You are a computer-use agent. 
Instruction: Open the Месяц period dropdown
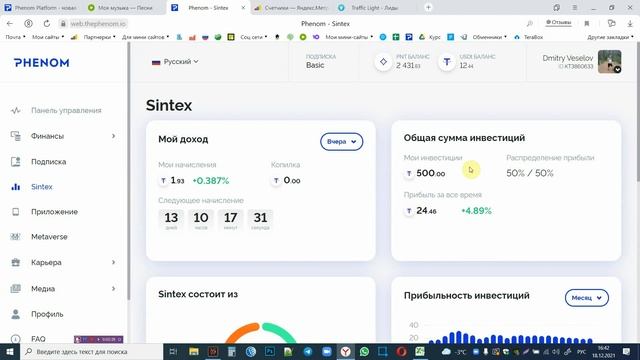point(587,298)
